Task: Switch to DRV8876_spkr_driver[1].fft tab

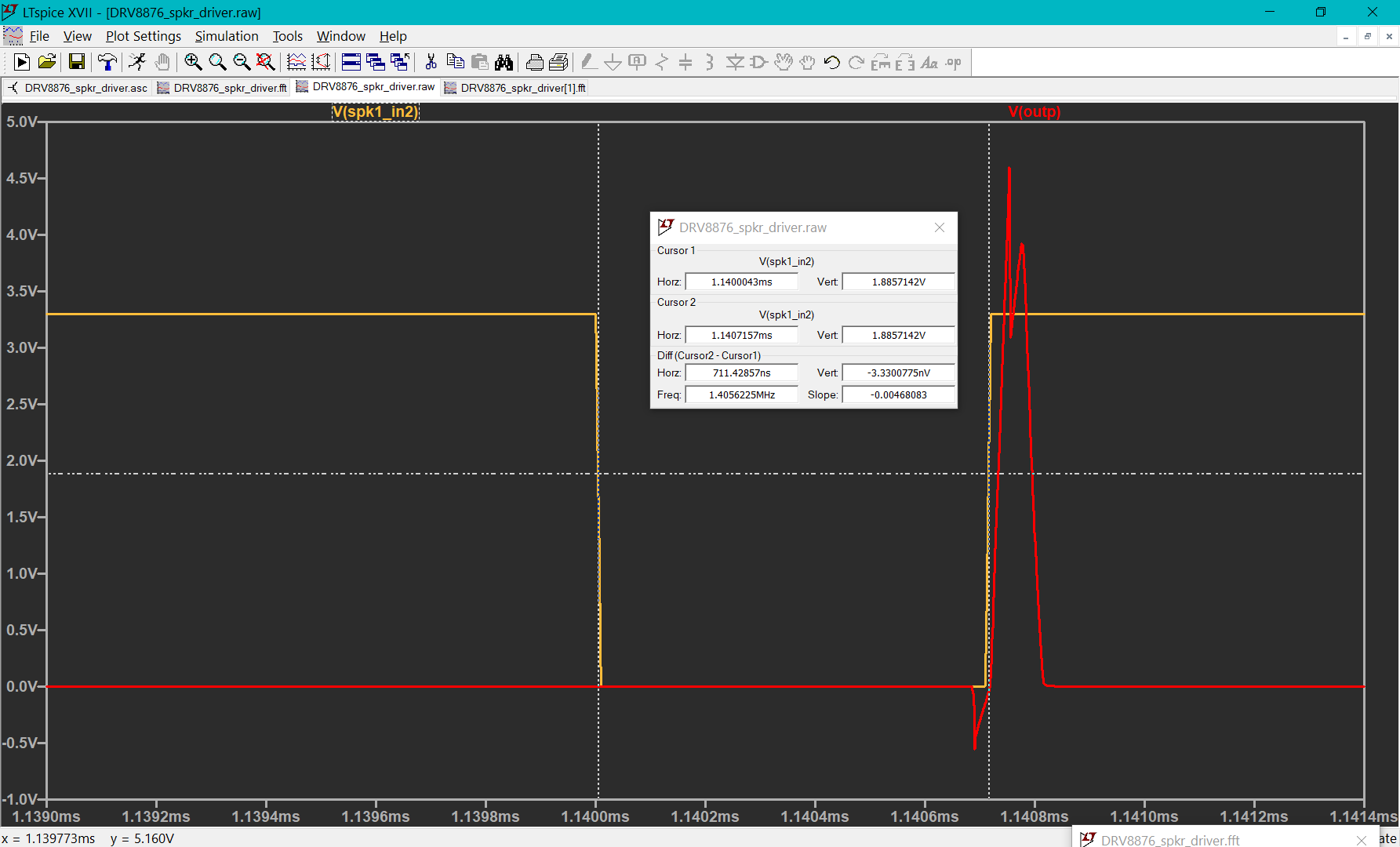Action: (515, 88)
